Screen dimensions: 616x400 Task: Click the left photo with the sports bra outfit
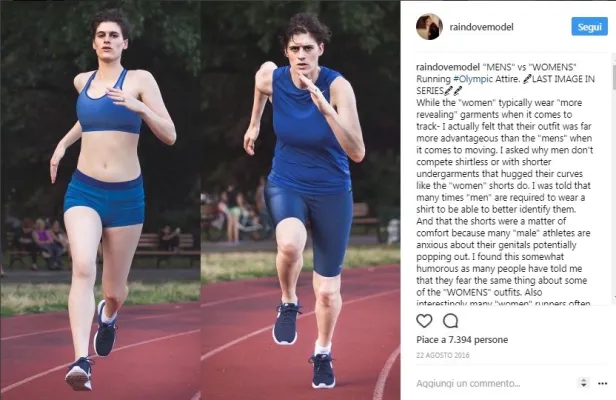[101, 200]
